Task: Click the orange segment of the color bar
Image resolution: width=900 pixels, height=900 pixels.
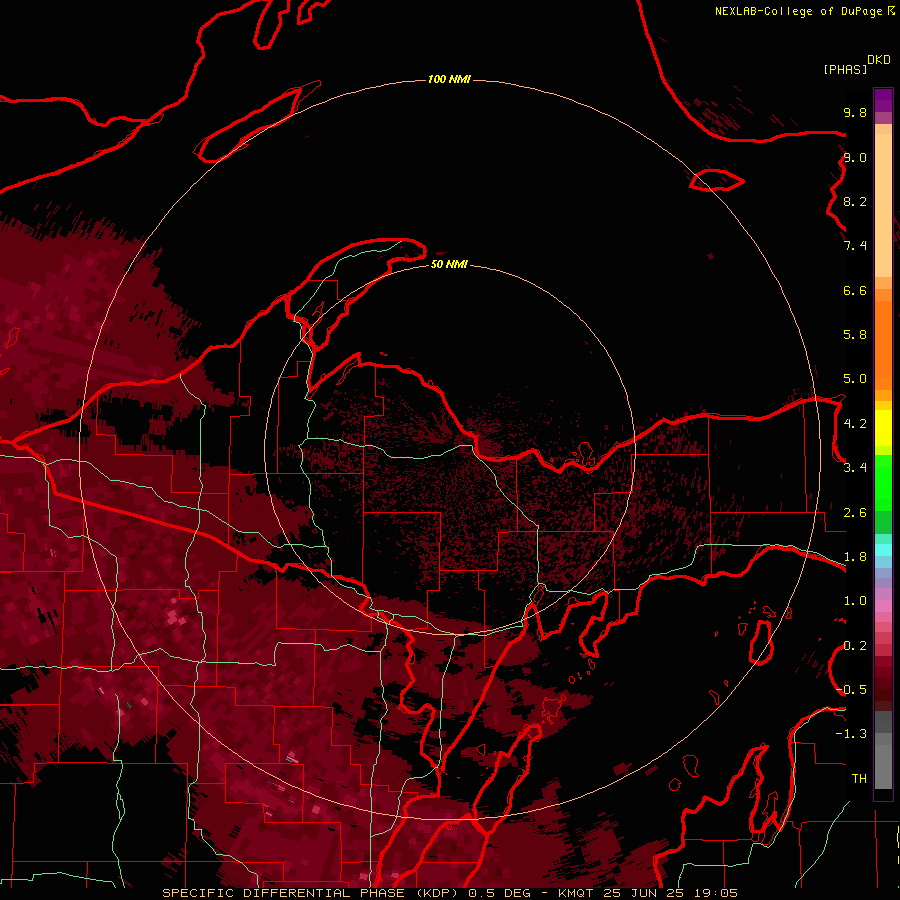Action: click(883, 344)
